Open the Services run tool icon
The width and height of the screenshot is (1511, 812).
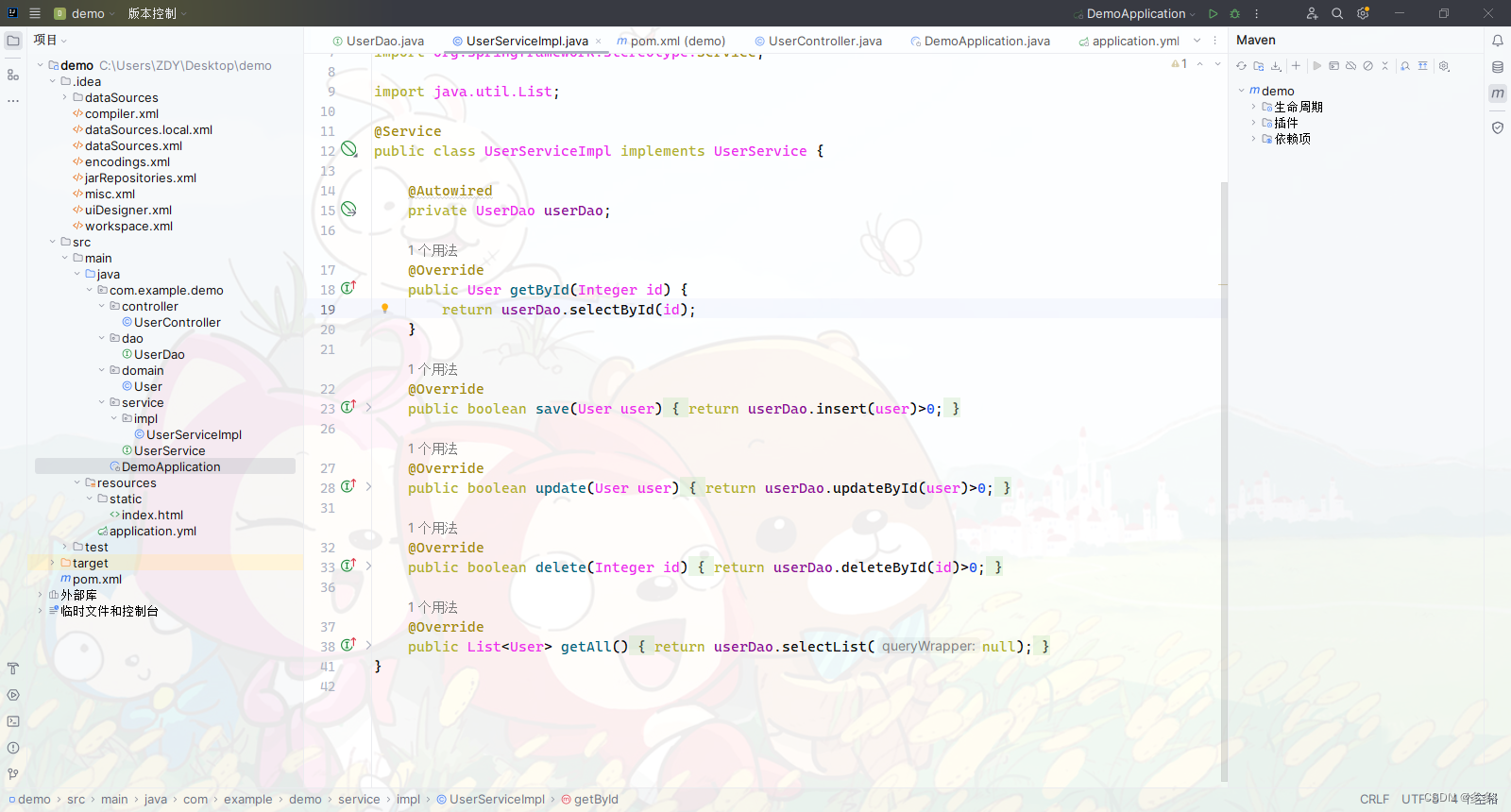point(13,695)
